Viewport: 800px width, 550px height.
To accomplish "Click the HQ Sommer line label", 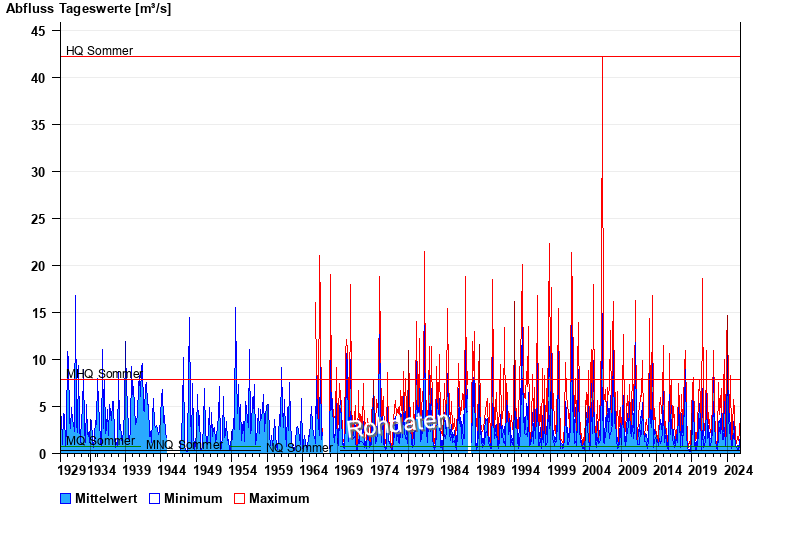I will coord(99,51).
